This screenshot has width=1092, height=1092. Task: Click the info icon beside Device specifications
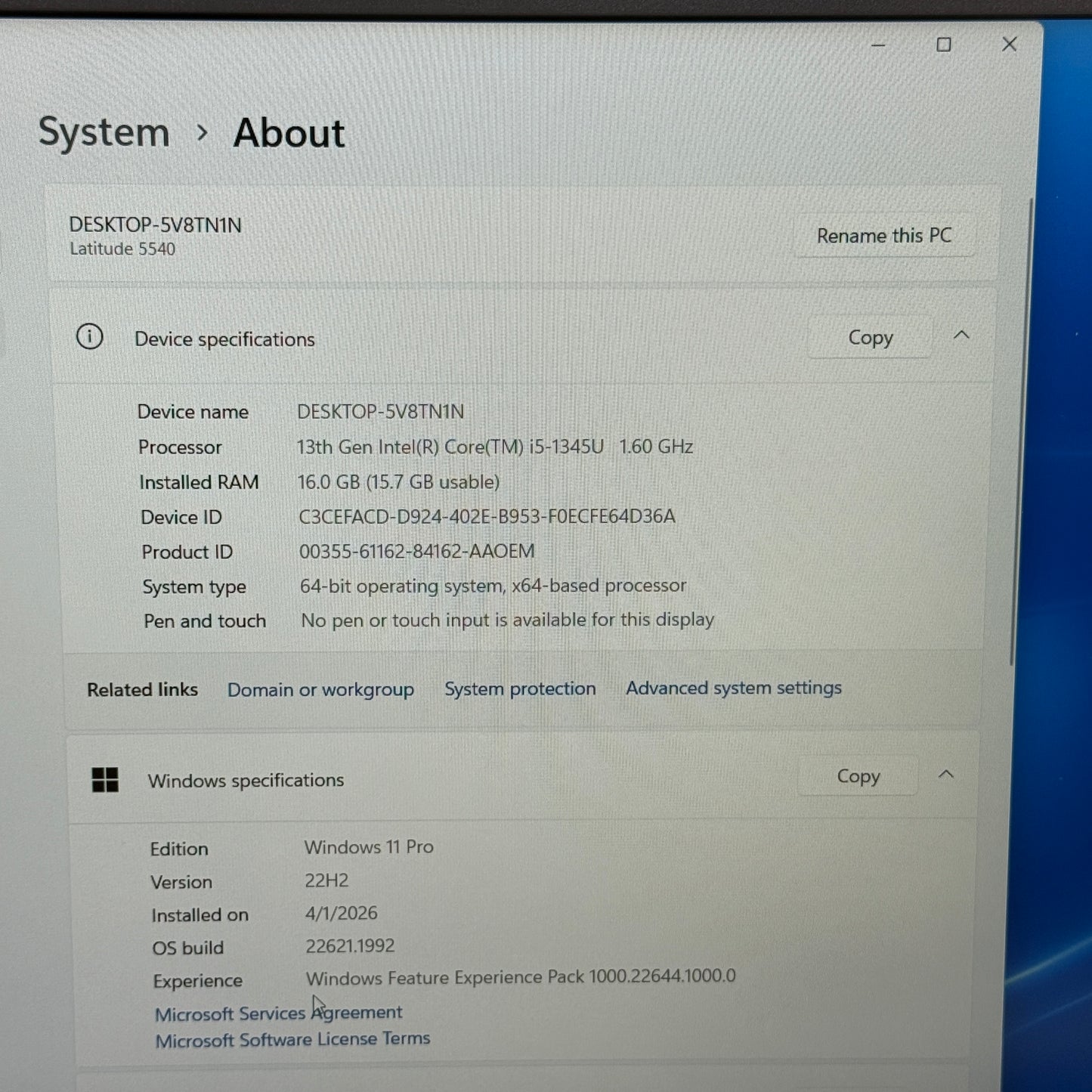coord(90,337)
